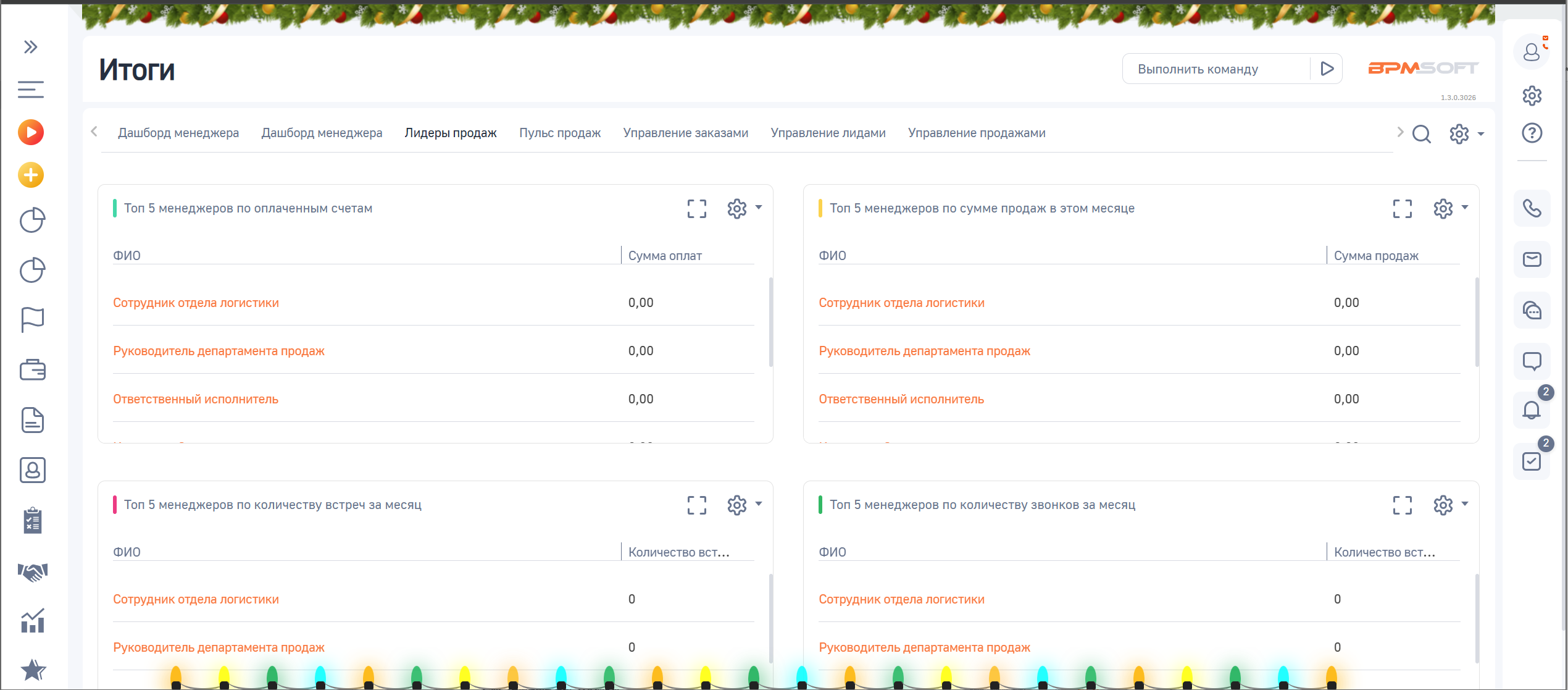Open Руководитель департамента продаж in сумме продаж list
The height and width of the screenshot is (690, 1568).
924,351
